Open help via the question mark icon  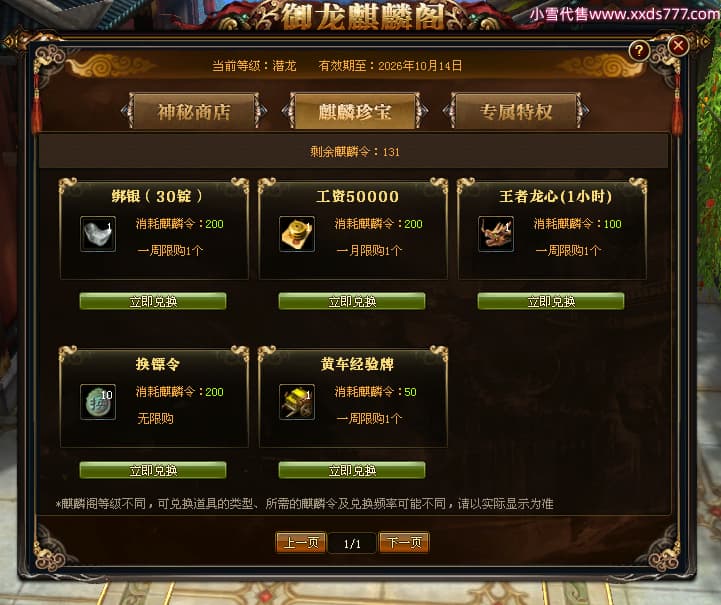click(639, 51)
